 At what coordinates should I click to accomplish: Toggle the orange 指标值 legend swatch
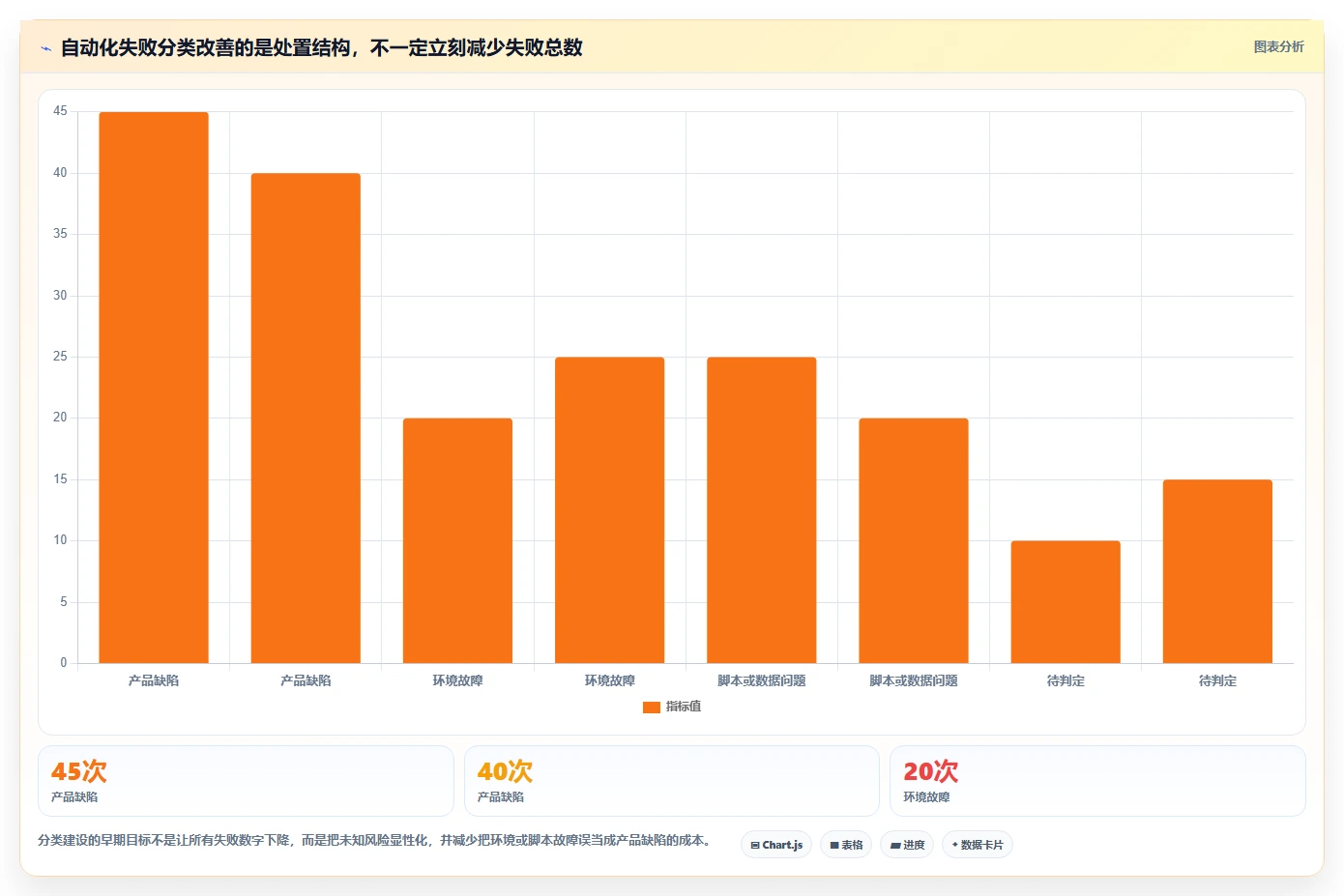click(652, 708)
